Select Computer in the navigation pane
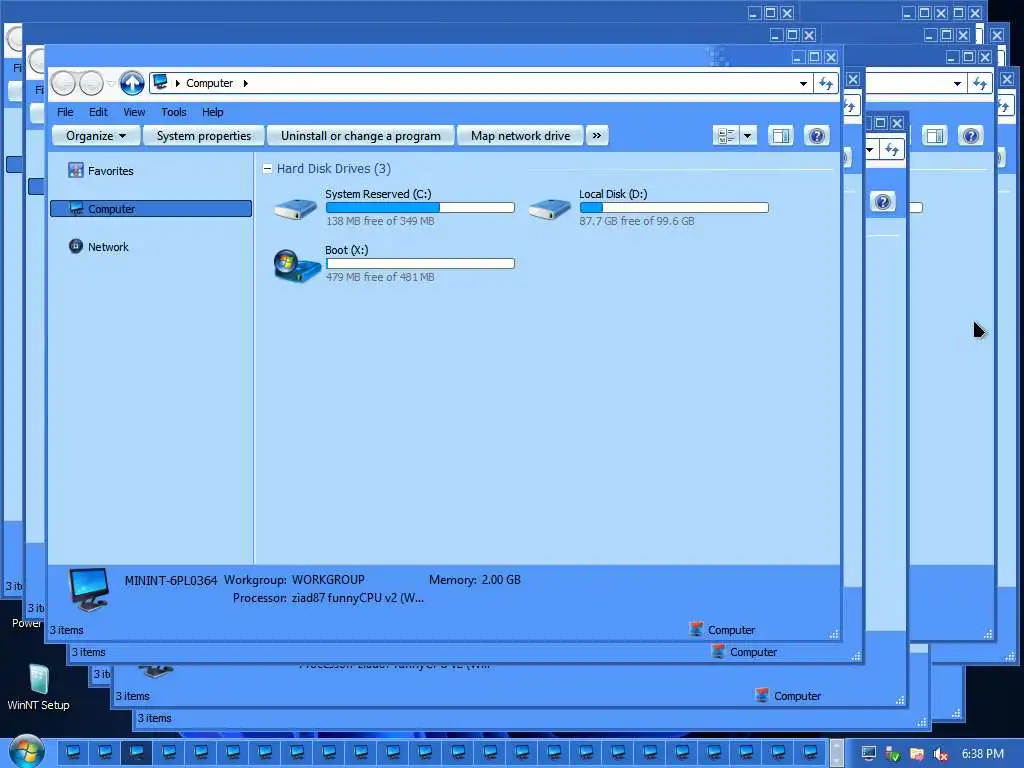Image resolution: width=1024 pixels, height=768 pixels. pyautogui.click(x=151, y=208)
